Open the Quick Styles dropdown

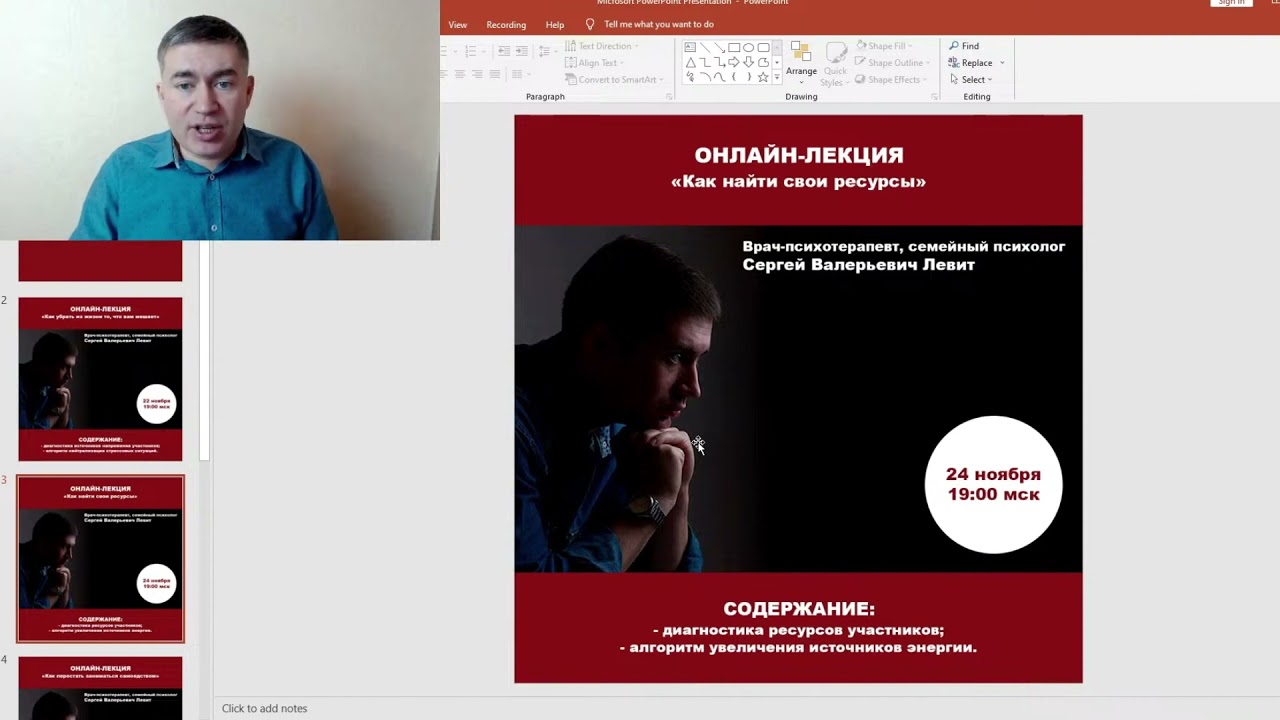tap(835, 62)
